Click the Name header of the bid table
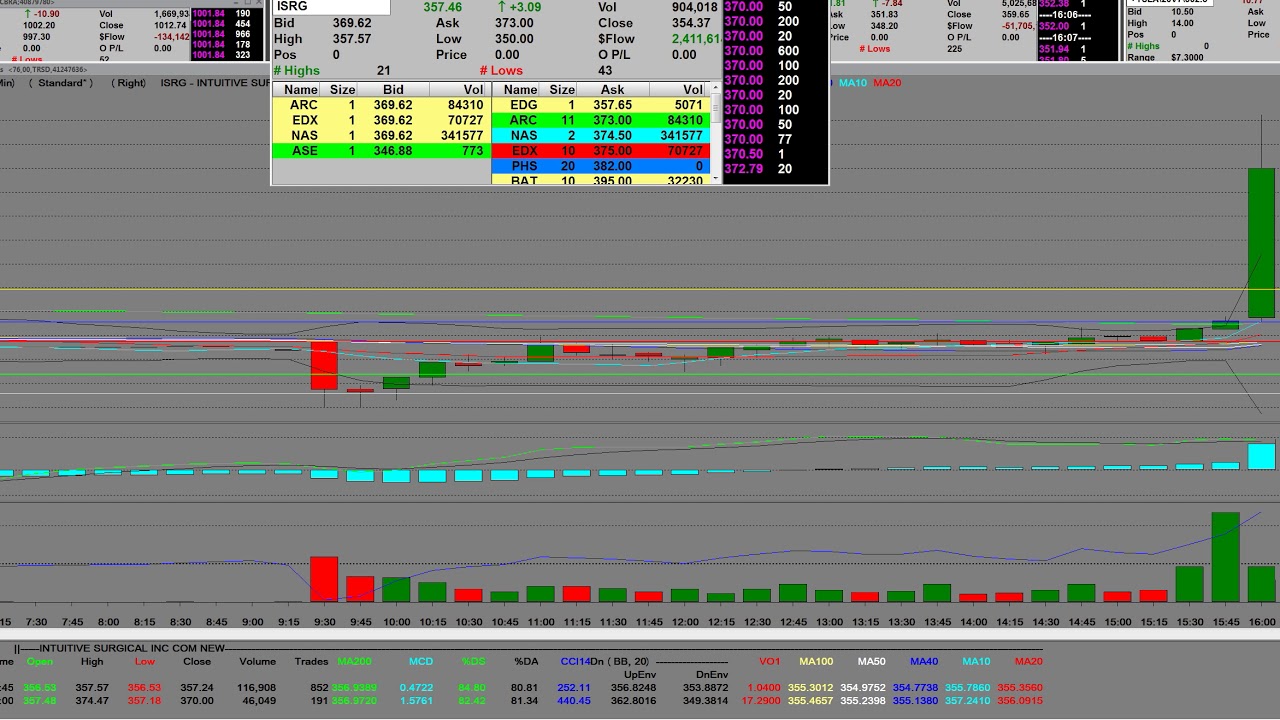Viewport: 1280px width, 720px height. [x=301, y=89]
